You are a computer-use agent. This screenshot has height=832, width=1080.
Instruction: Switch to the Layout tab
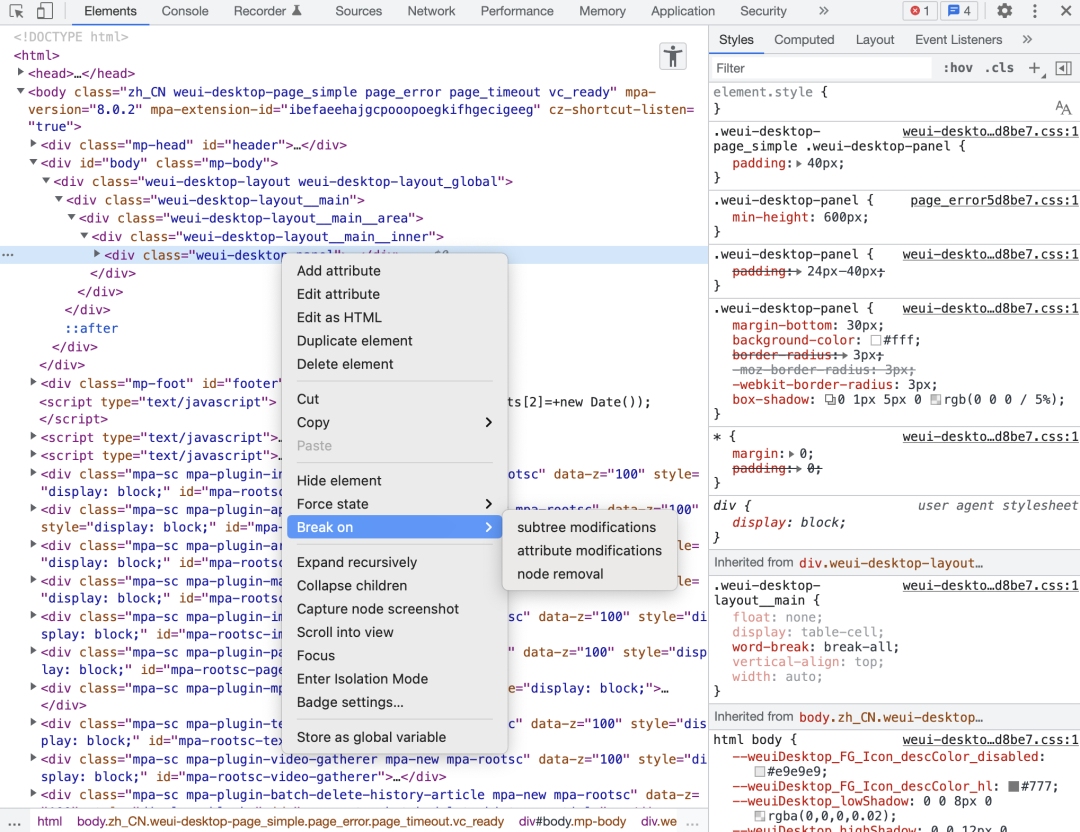(x=875, y=39)
